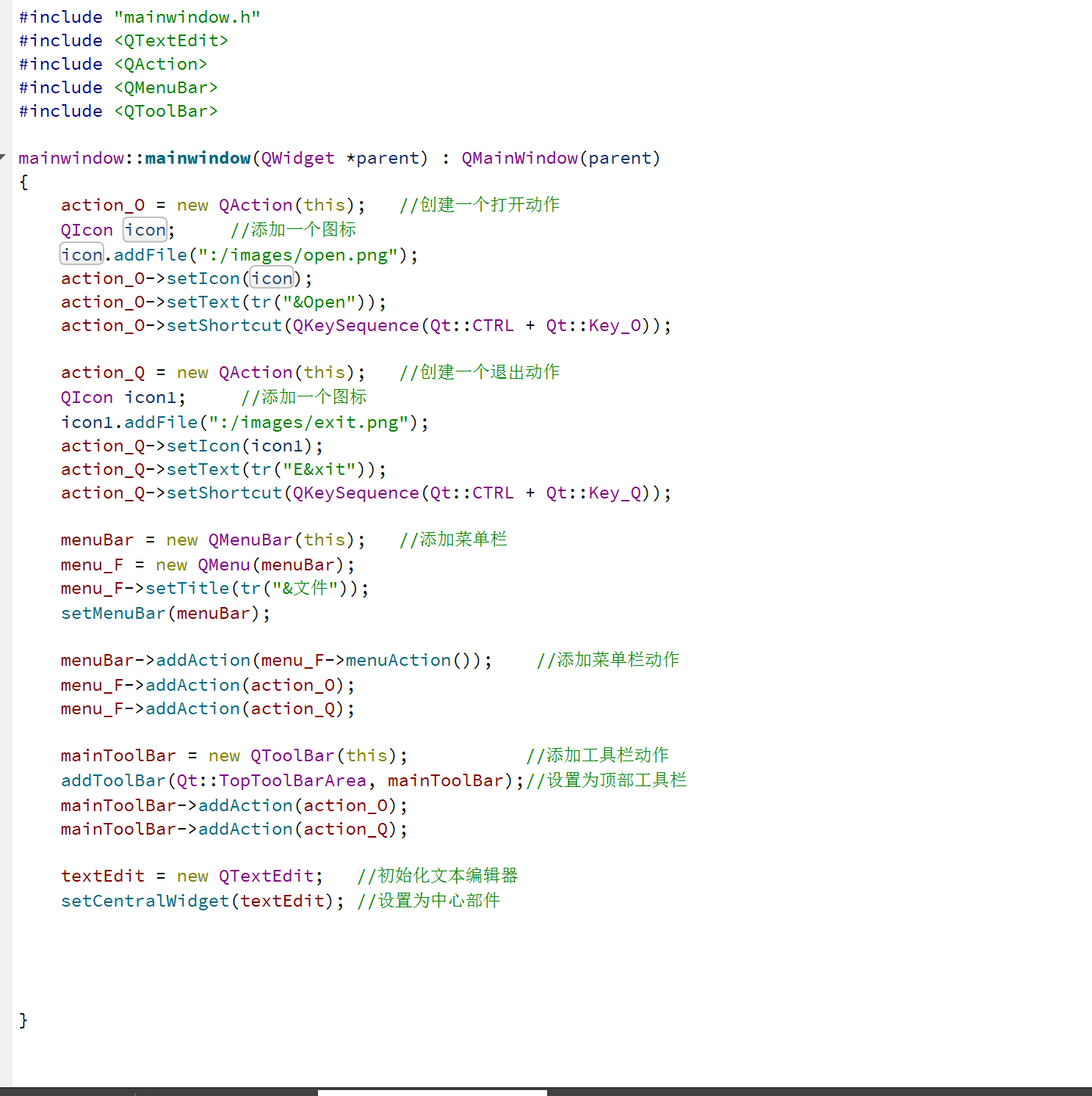The width and height of the screenshot is (1092, 1096).
Task: Click the highlighted icon in QIcon icon;
Action: point(145,230)
